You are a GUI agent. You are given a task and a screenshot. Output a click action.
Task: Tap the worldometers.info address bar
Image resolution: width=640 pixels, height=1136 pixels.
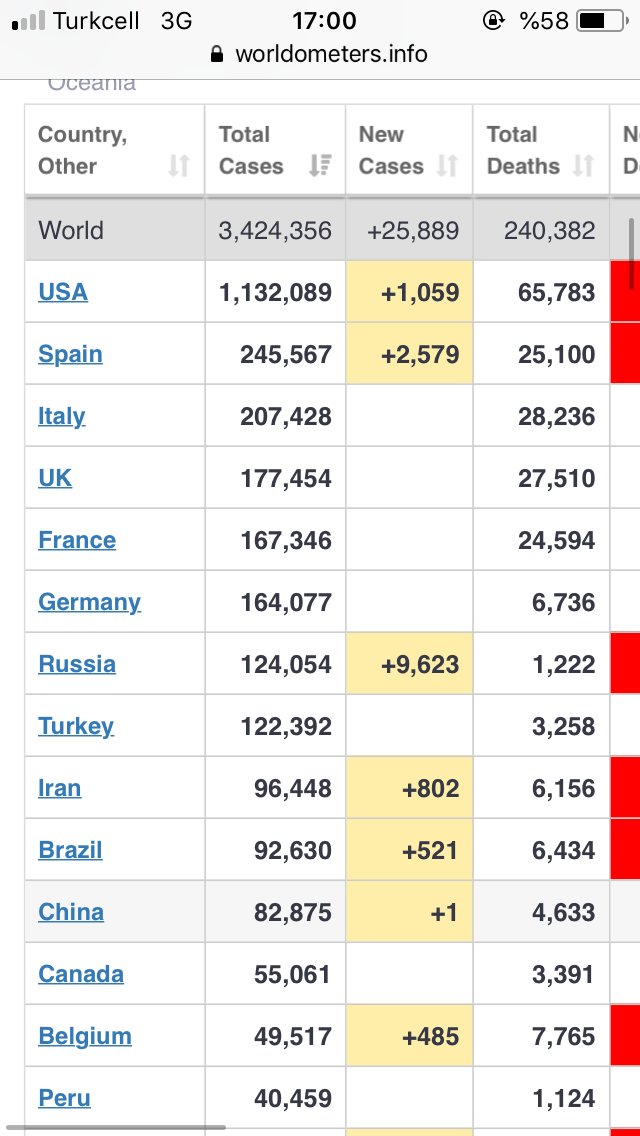pyautogui.click(x=320, y=54)
